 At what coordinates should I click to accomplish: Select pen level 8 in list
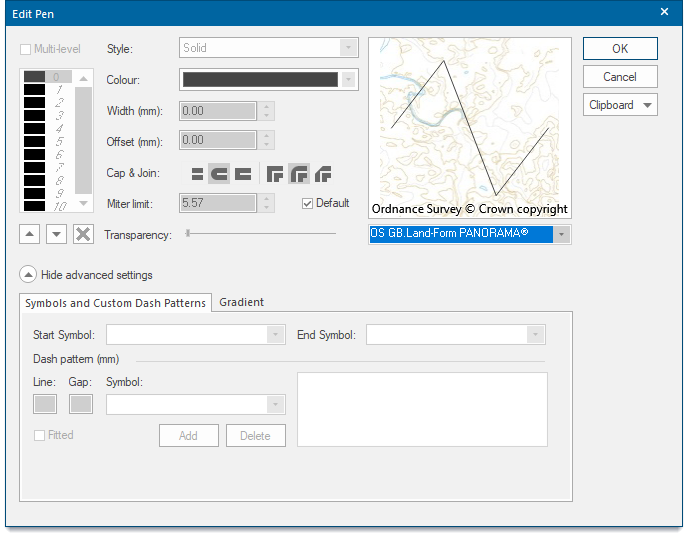pos(47,180)
